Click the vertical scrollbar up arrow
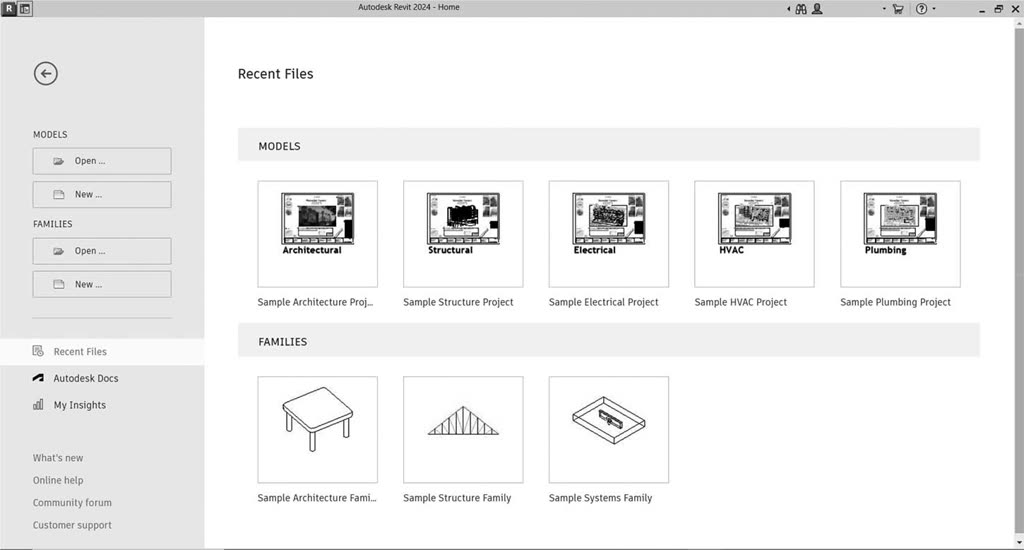This screenshot has width=1024, height=550. [1019, 23]
